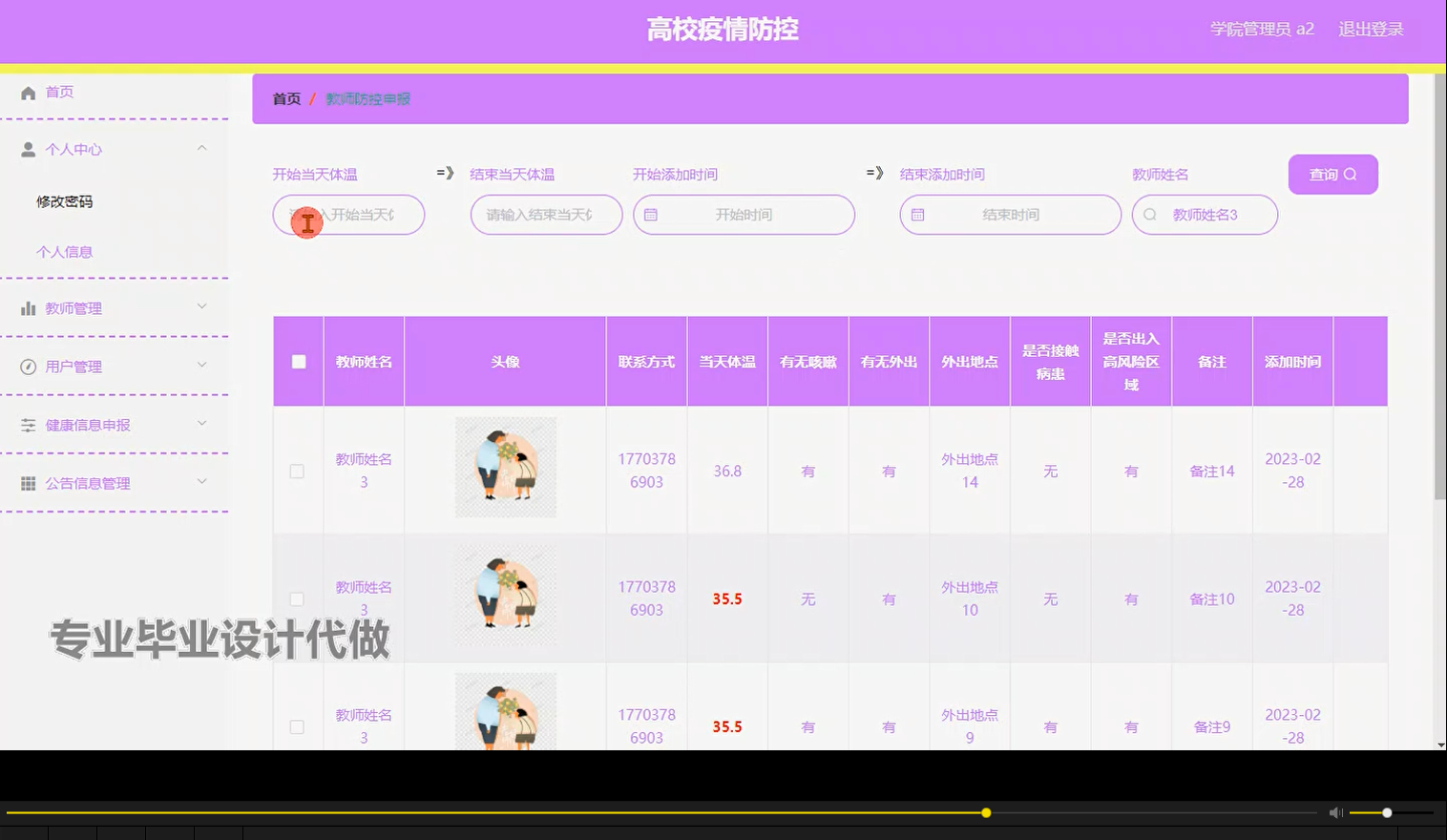Open 个人信息 submenu item
1447x840 pixels.
pos(65,252)
